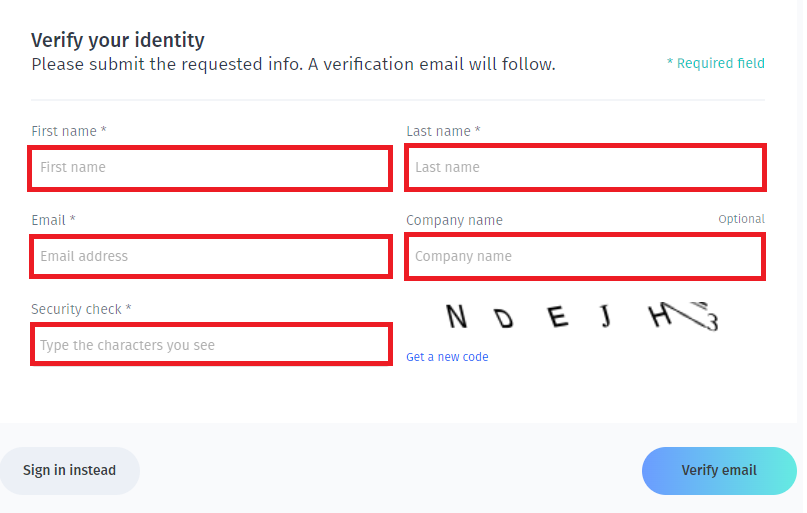Click the Optional tag beside Company name
Viewport: 807px width, 513px height.
click(742, 219)
